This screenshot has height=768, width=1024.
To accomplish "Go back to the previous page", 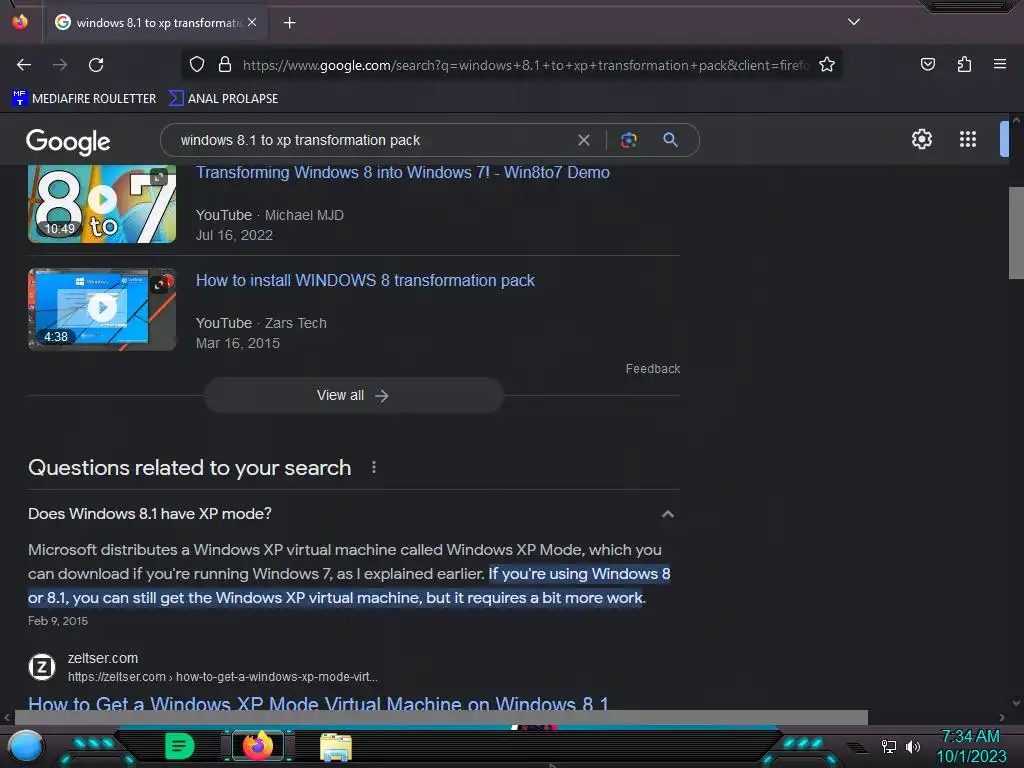I will coord(24,65).
